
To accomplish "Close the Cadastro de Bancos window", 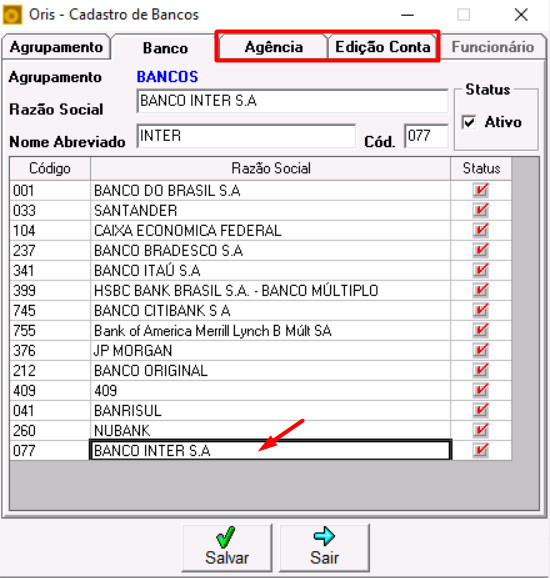I will [x=521, y=15].
